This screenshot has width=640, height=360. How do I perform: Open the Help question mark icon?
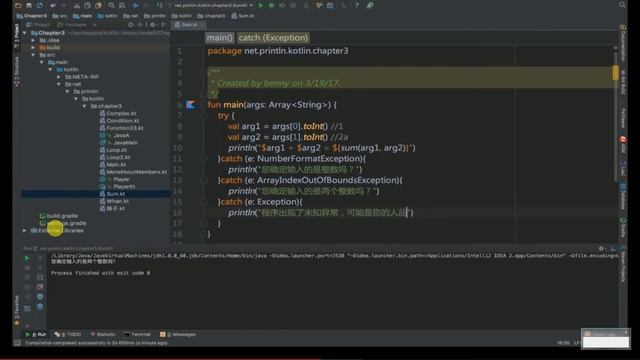[x=356, y=5]
